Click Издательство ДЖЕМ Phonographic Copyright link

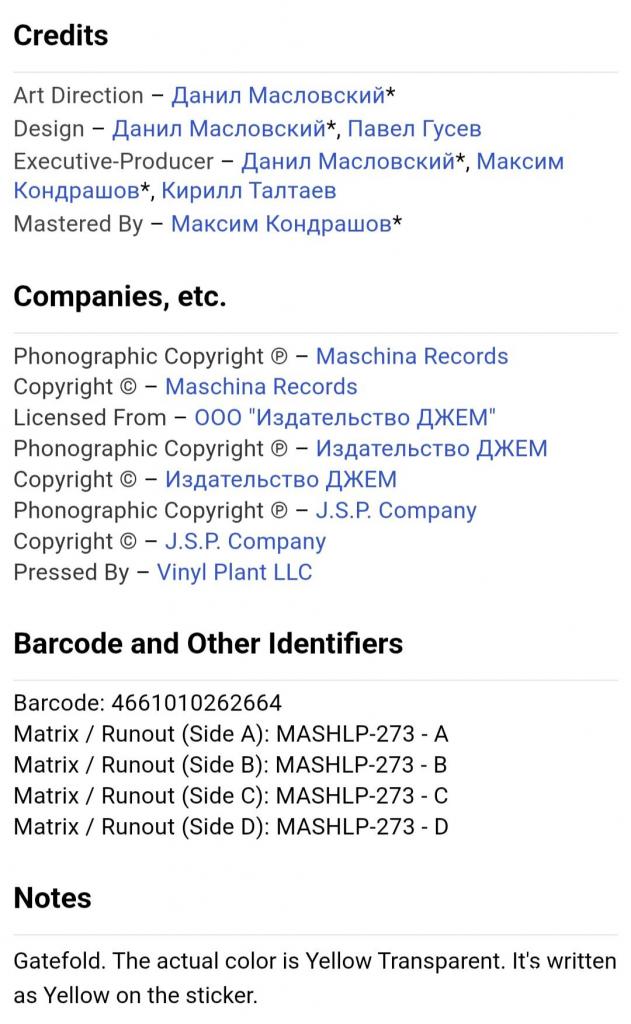pos(431,449)
